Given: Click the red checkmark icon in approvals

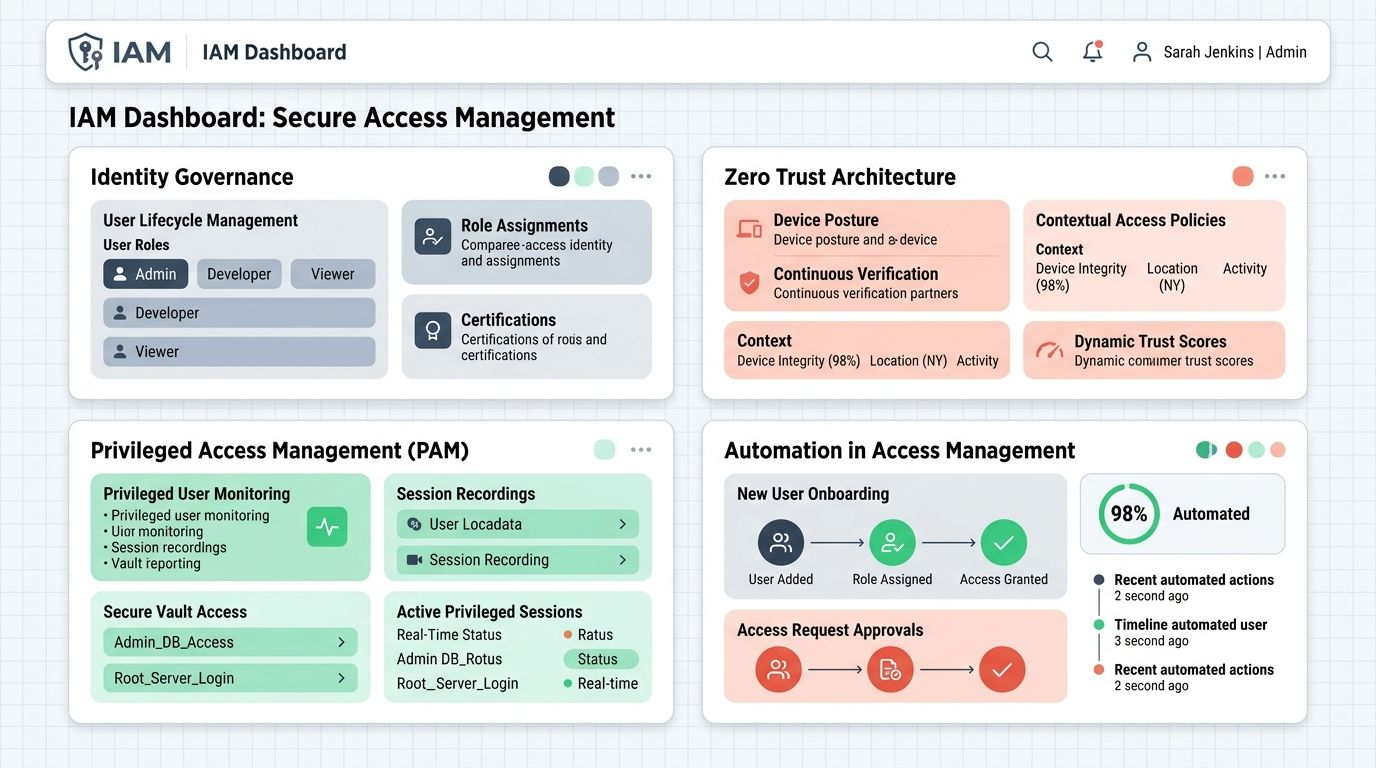Looking at the screenshot, I should pyautogui.click(x=1002, y=670).
